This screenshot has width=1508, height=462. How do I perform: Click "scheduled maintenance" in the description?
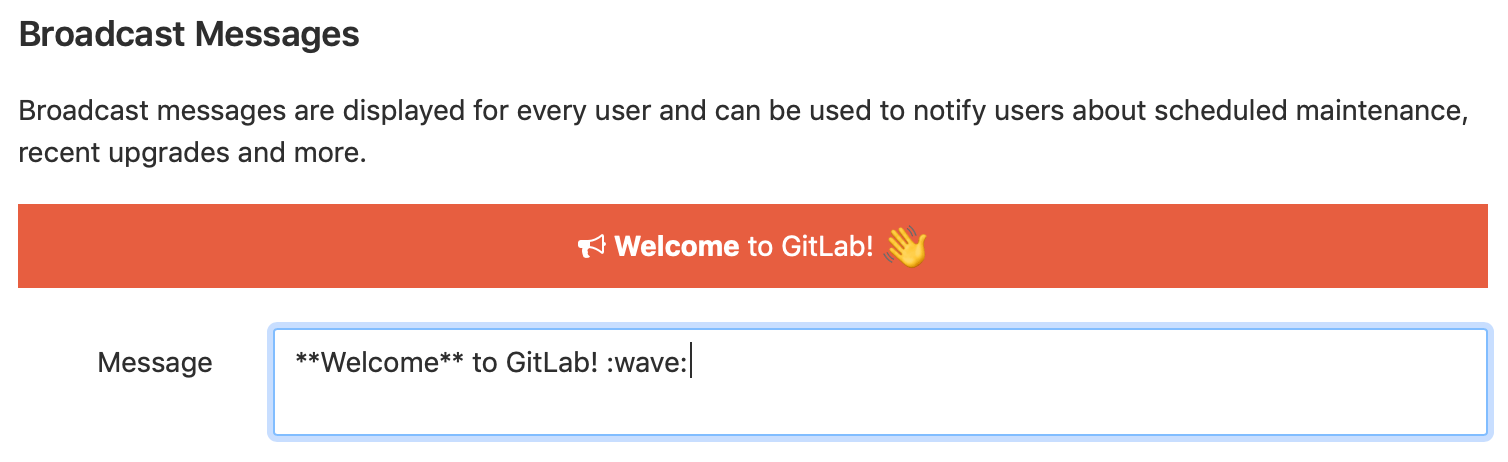[x=1310, y=109]
